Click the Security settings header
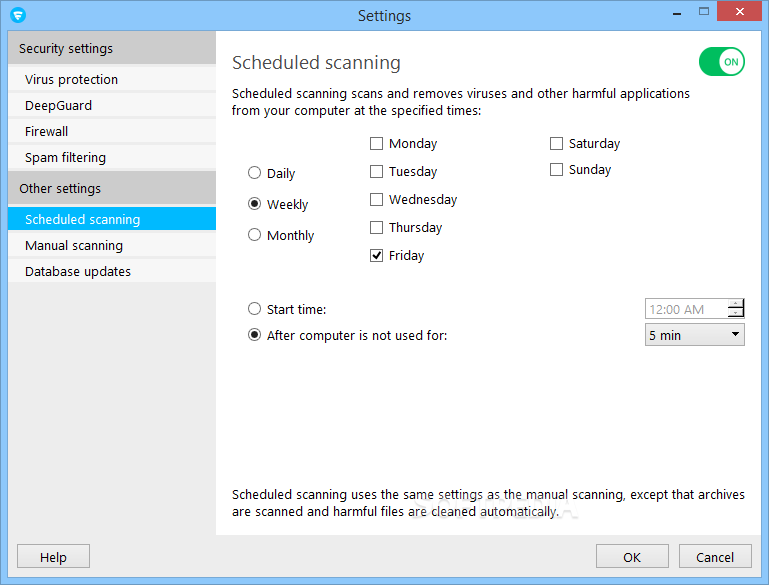Screen dimensions: 769x585 pyautogui.click(x=112, y=48)
